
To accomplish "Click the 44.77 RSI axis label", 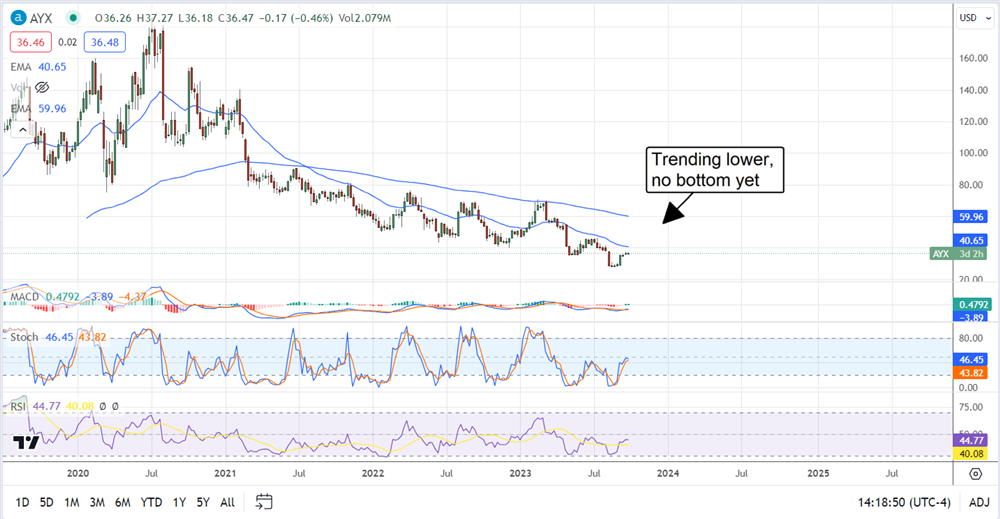I will [x=970, y=441].
